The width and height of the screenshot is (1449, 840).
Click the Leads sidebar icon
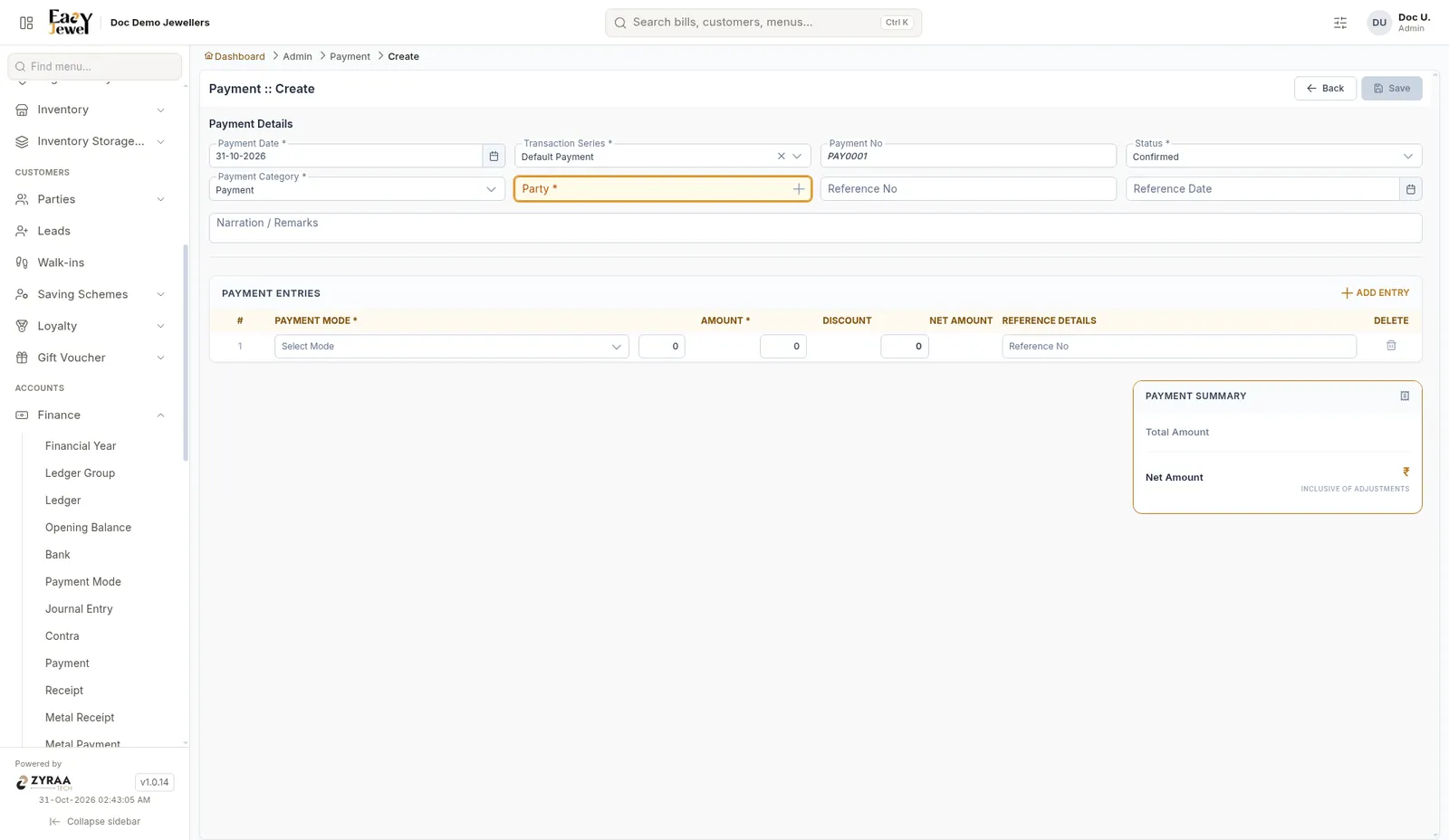[x=22, y=231]
